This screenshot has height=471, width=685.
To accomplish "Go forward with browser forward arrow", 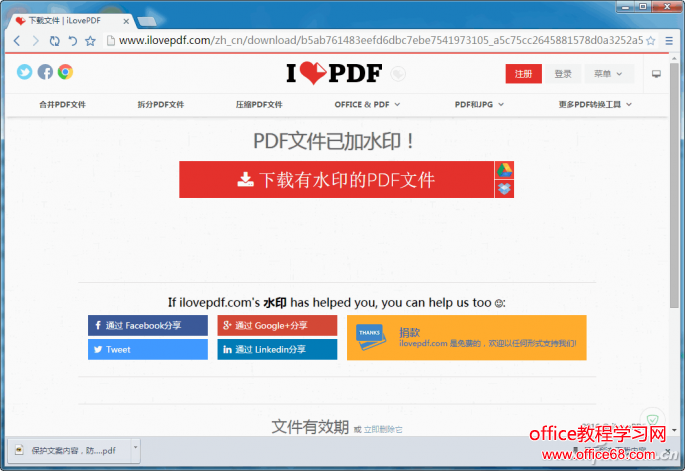I will tap(35, 41).
